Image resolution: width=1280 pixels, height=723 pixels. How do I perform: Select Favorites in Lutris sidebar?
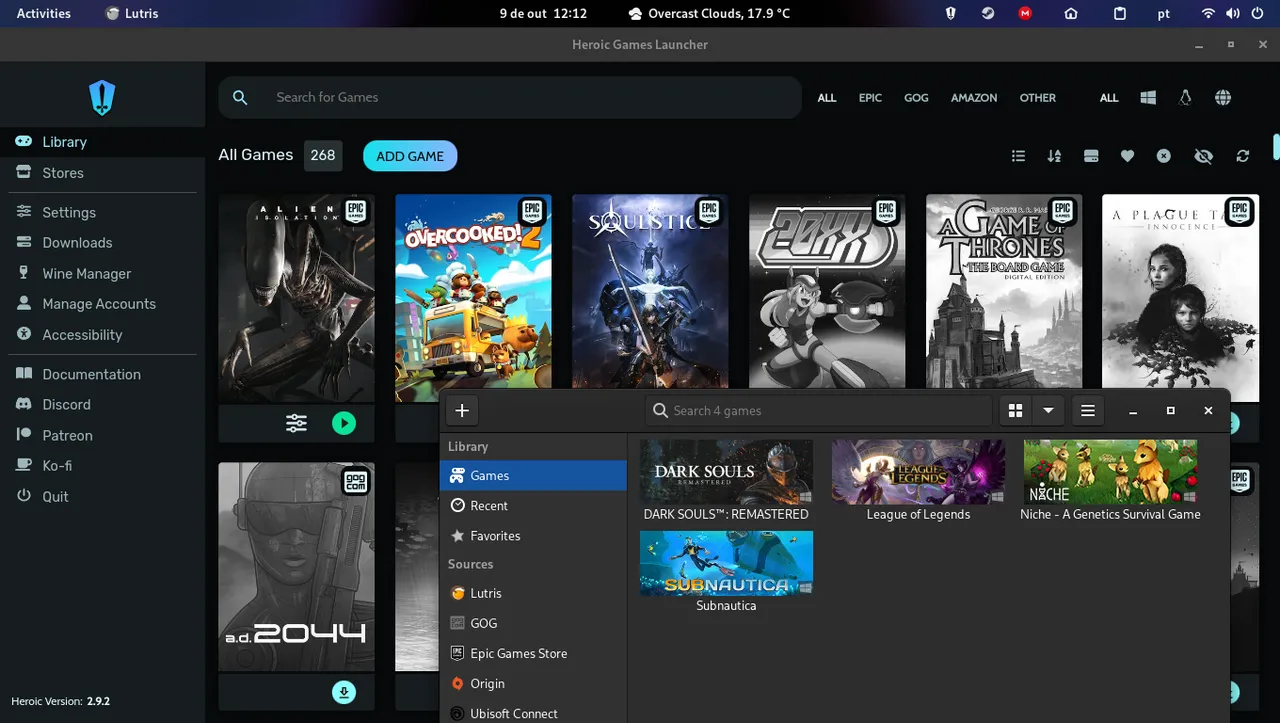[x=533, y=536]
